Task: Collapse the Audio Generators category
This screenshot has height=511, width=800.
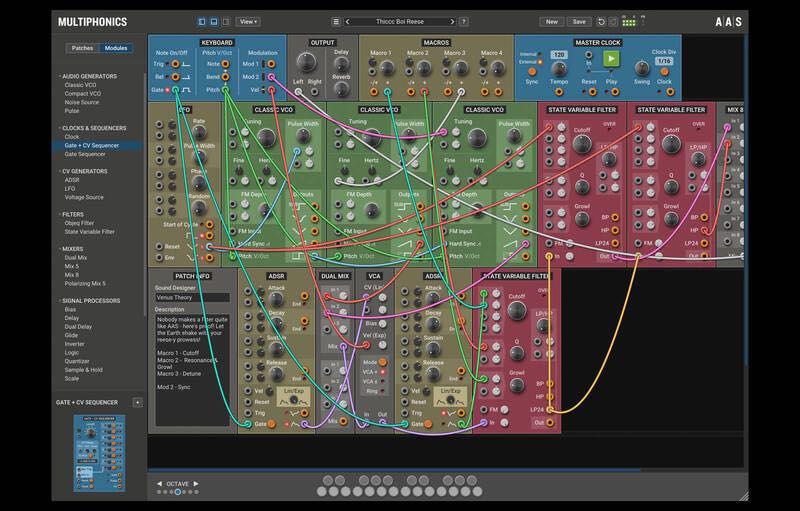Action: click(x=56, y=76)
